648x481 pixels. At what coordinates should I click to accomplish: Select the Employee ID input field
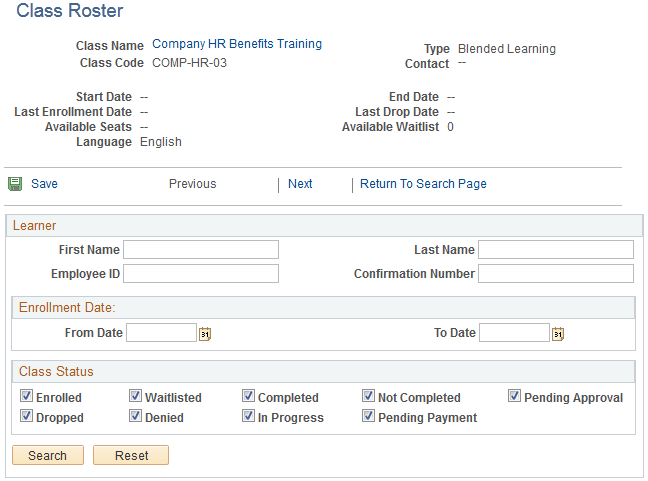tap(201, 274)
